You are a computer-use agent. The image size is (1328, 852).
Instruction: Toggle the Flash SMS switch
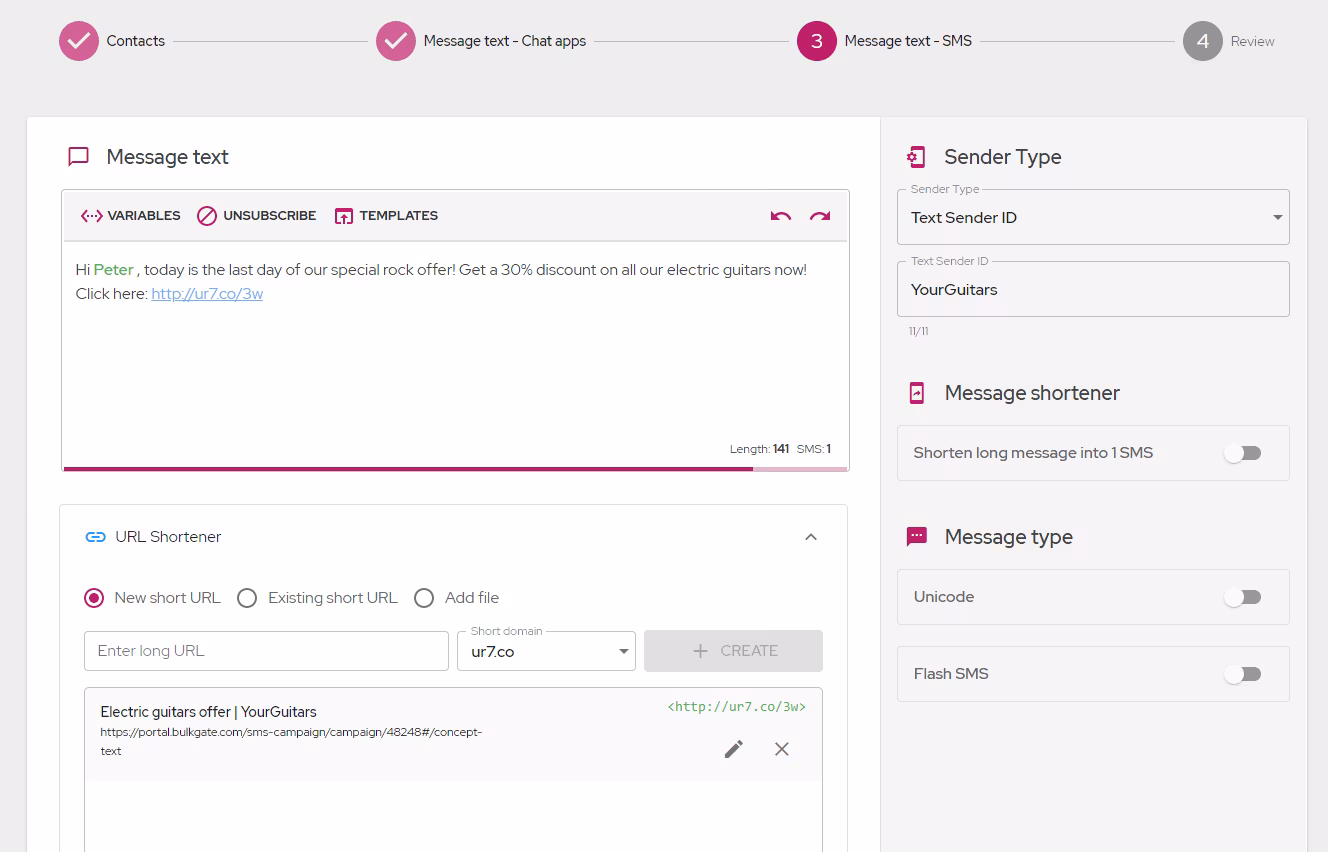click(x=1243, y=674)
